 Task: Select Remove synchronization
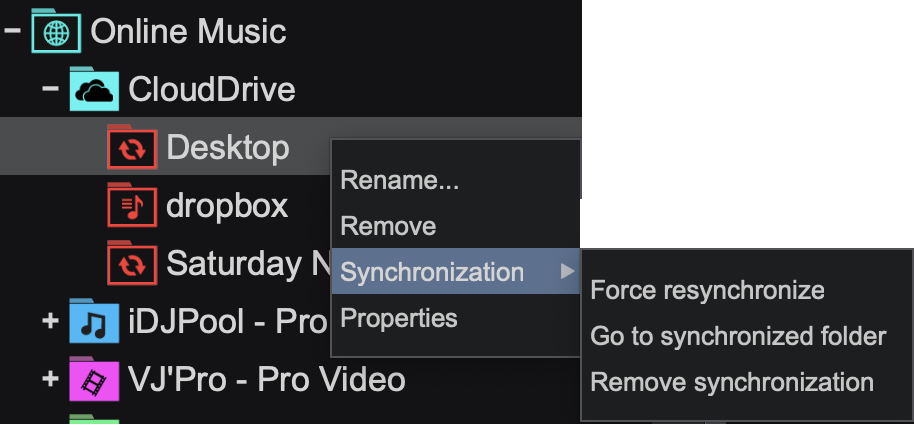coord(732,381)
